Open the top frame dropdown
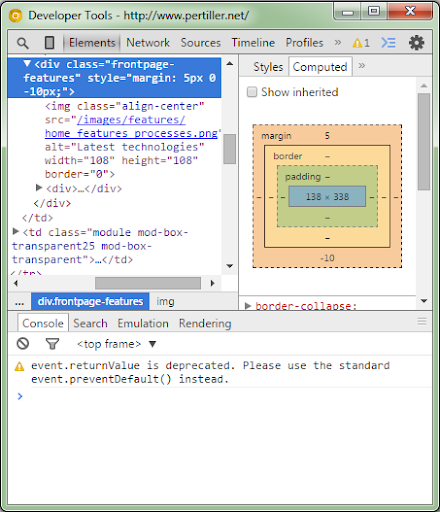The image size is (440, 512). 117,344
